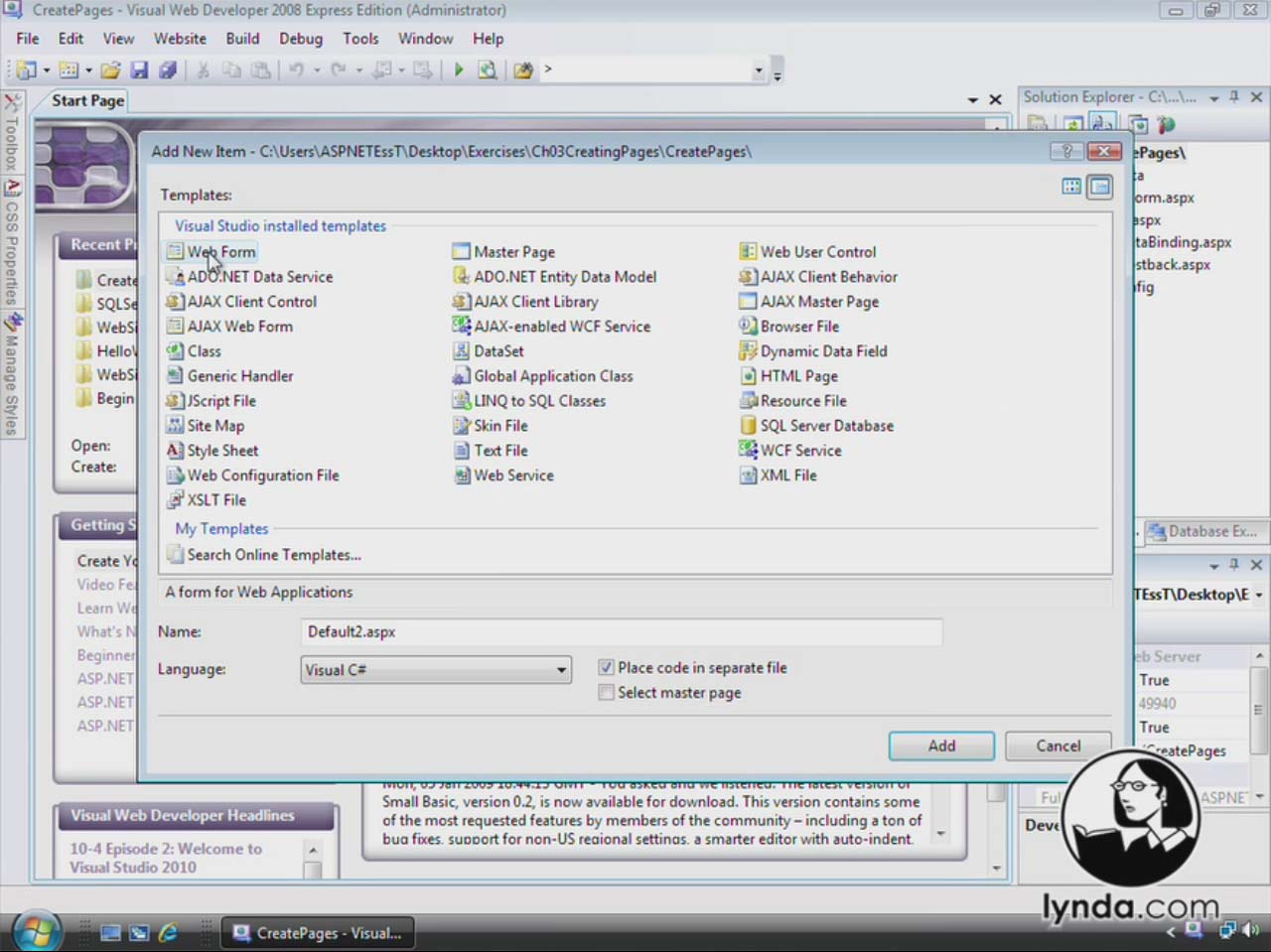1271x952 pixels.
Task: Select the Start Page tab
Action: pyautogui.click(x=87, y=100)
